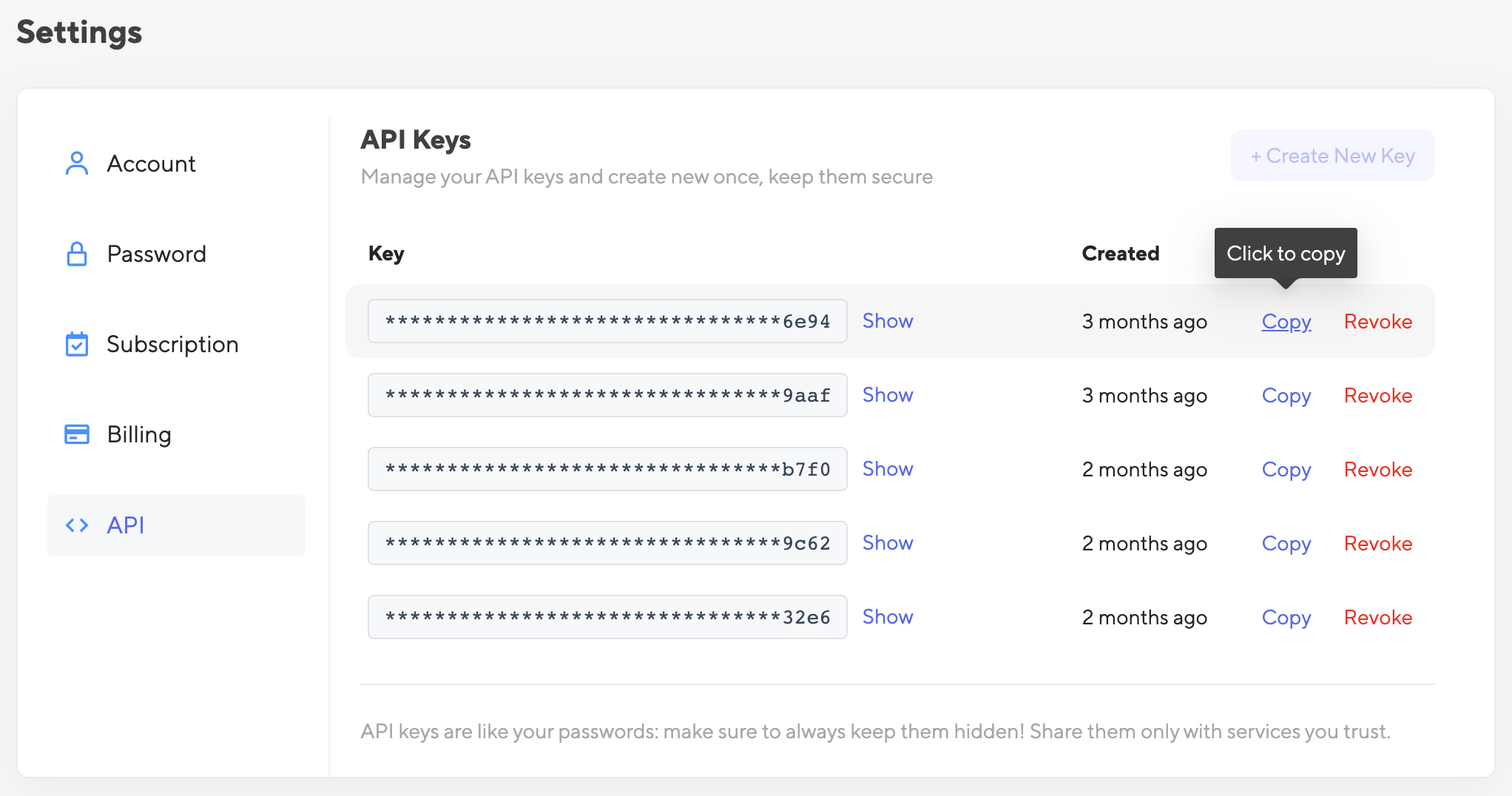Open the Account settings tab
The height and width of the screenshot is (796, 1512).
(x=151, y=163)
